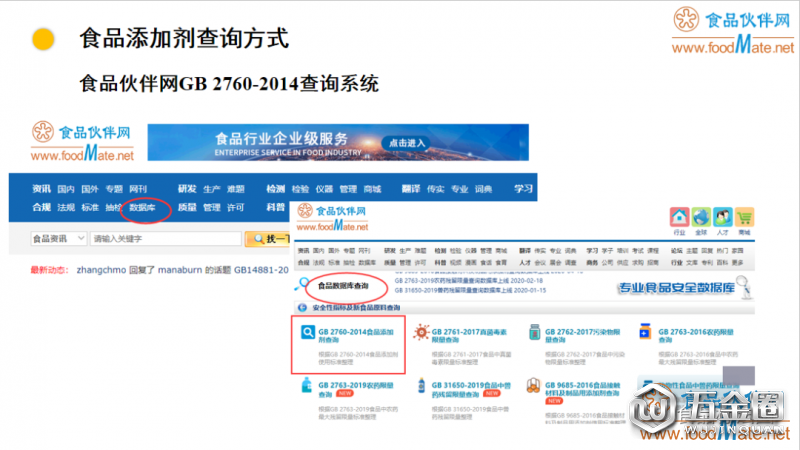This screenshot has width=800, height=450.
Task: Open GB 2762-2017污染物限量查询 link
Action: pos(582,336)
